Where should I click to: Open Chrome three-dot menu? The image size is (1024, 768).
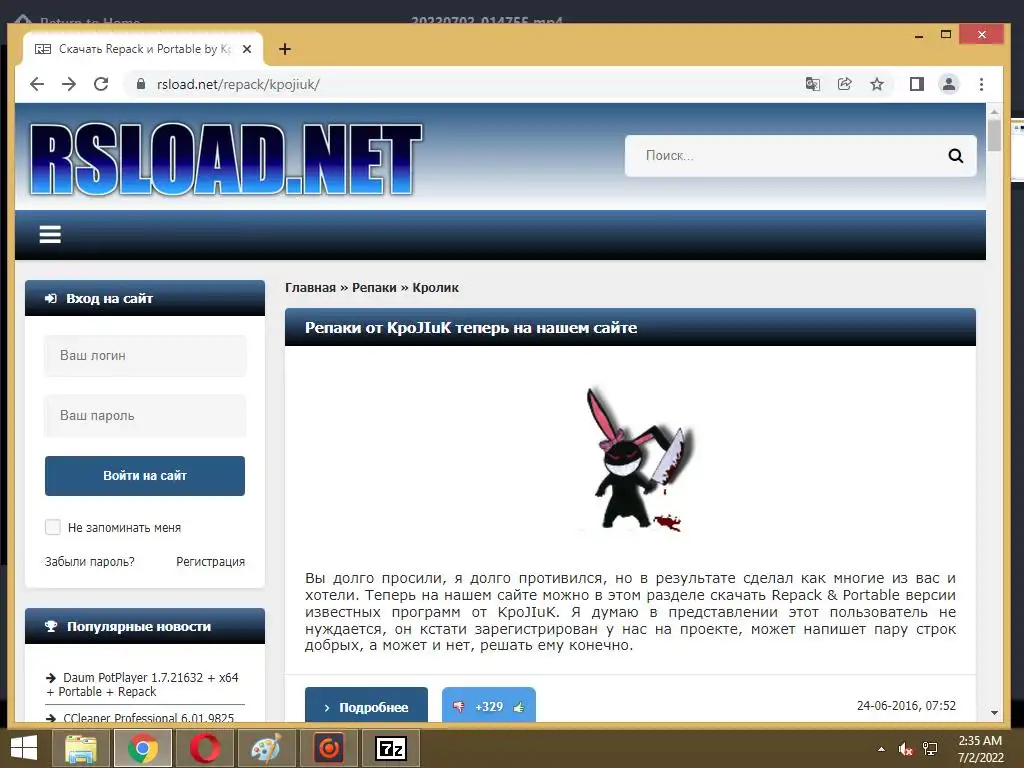click(x=981, y=84)
